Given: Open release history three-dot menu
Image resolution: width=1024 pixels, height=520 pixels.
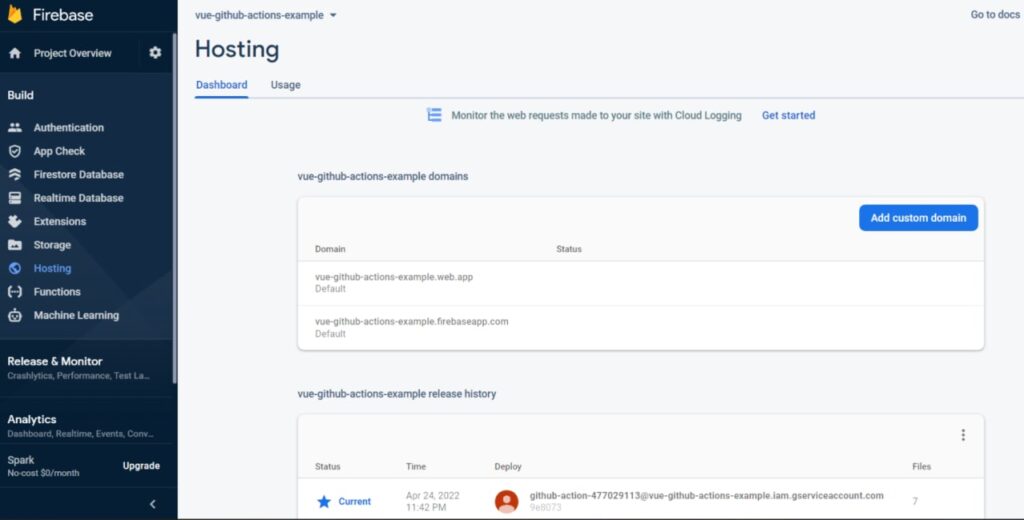Looking at the screenshot, I should (963, 435).
